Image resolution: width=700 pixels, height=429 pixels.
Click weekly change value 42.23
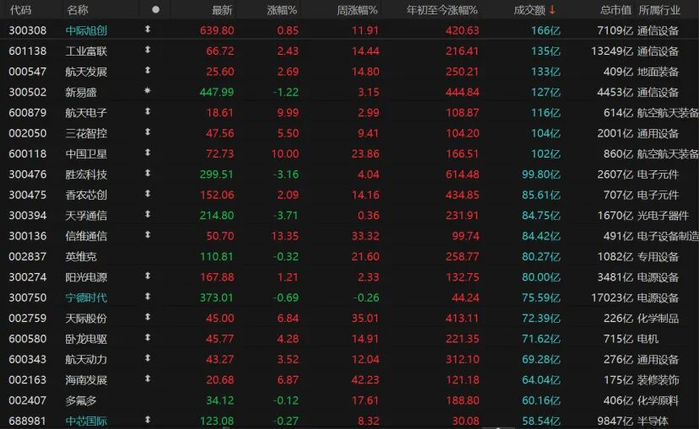365,379
